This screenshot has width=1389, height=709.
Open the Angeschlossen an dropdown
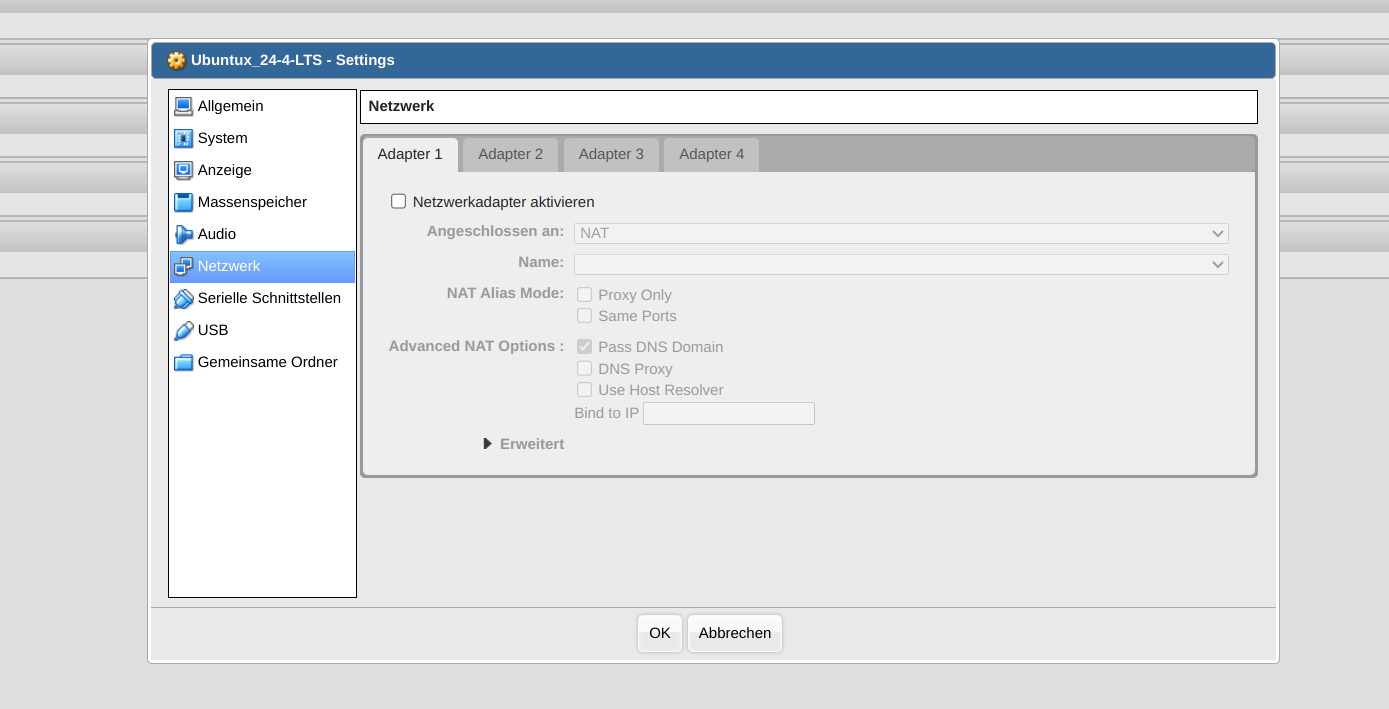click(x=900, y=233)
